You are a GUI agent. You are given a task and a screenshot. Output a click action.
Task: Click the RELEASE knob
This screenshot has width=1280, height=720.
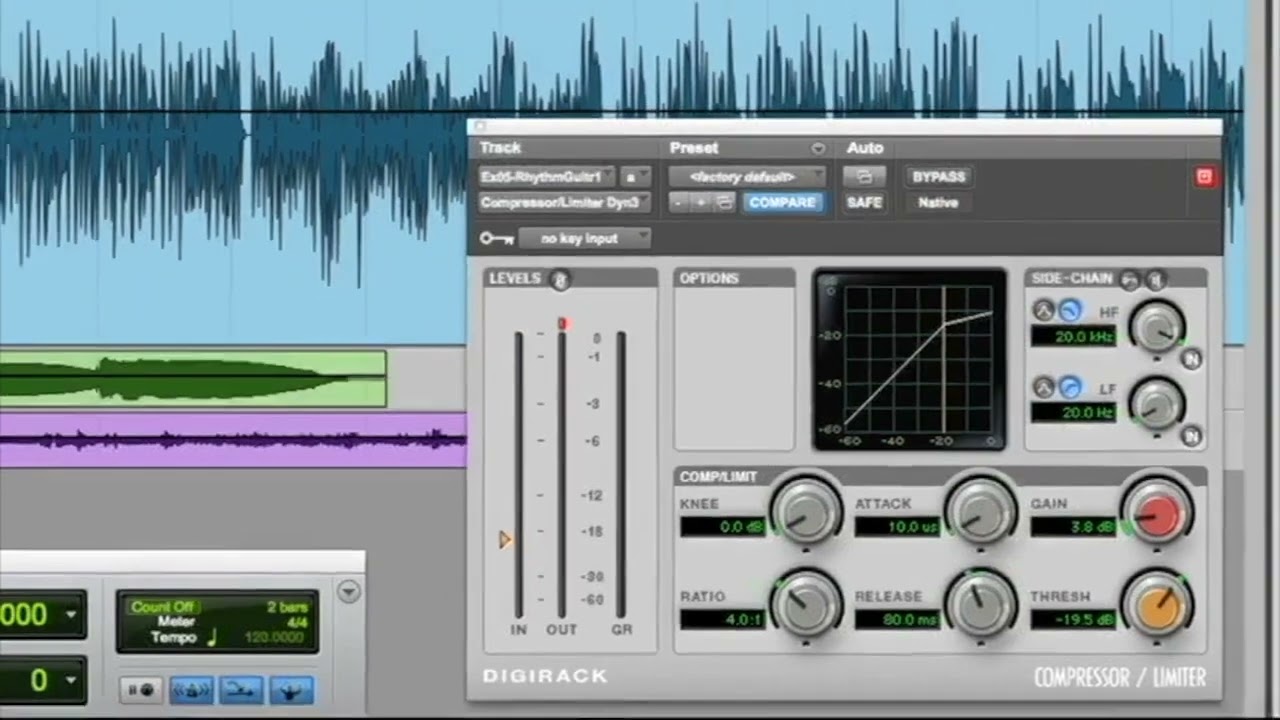pyautogui.click(x=981, y=603)
